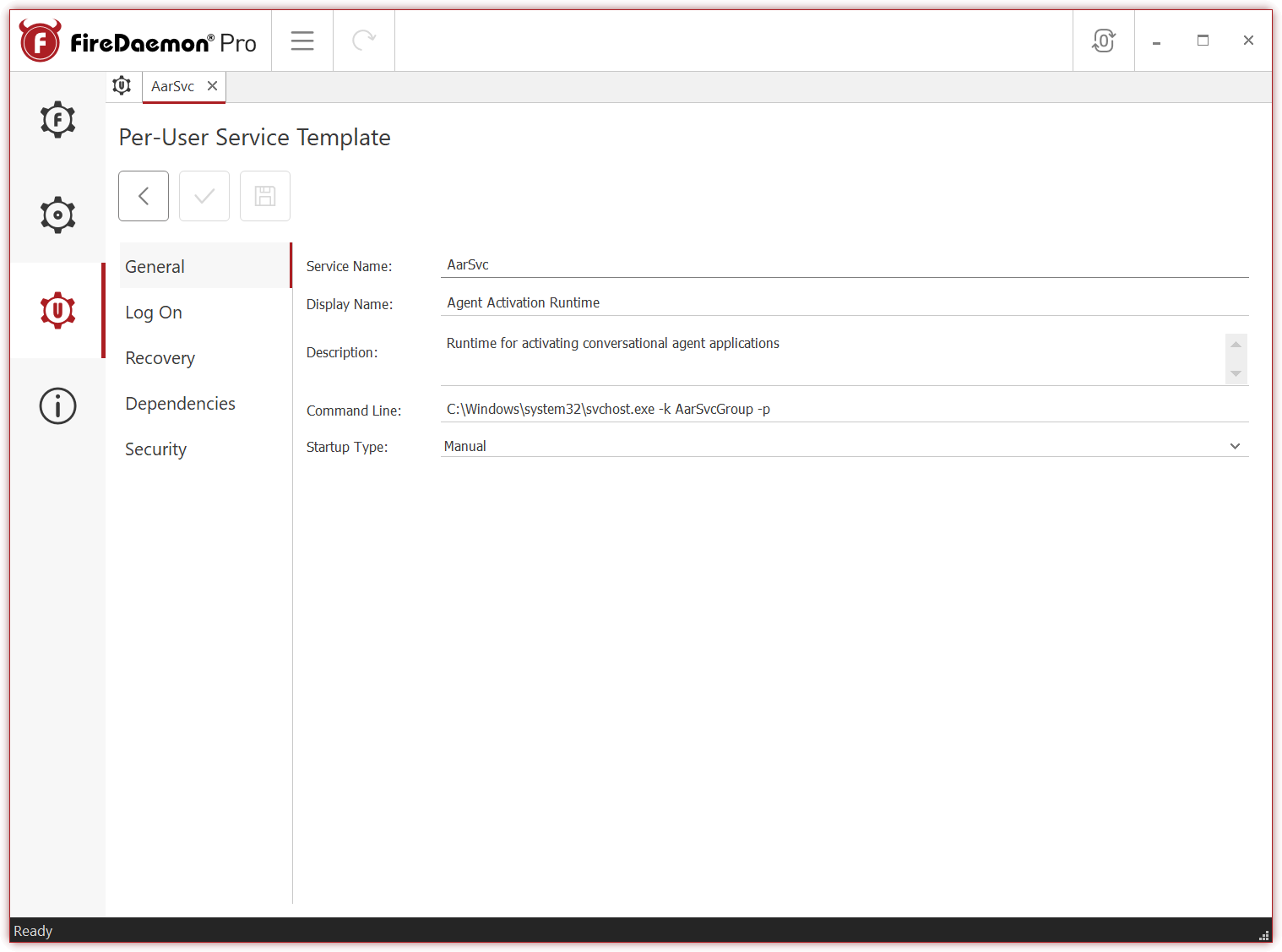Click the save disk button

265,196
